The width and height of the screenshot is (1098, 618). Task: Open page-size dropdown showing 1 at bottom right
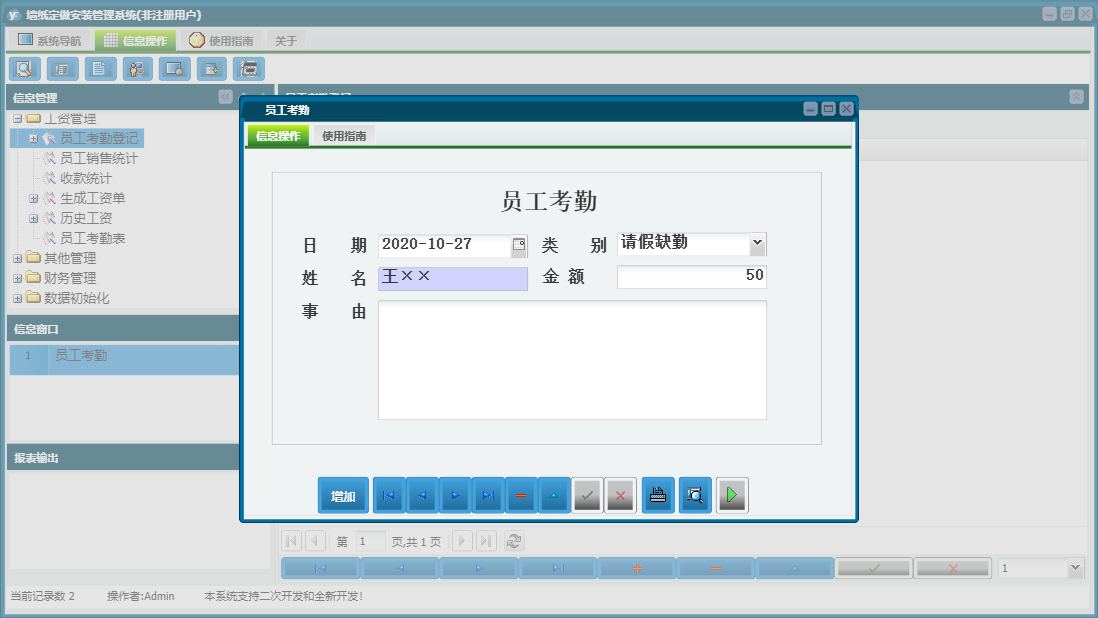pos(1075,568)
